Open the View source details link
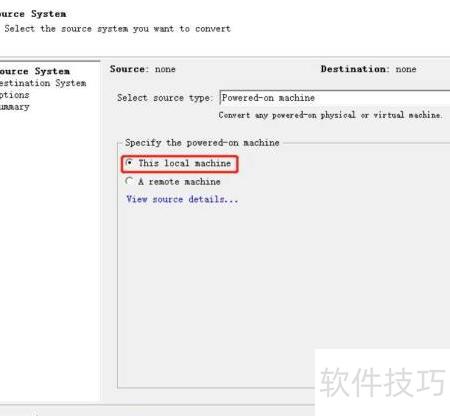Screen dimensions: 450x416 pyautogui.click(x=182, y=199)
